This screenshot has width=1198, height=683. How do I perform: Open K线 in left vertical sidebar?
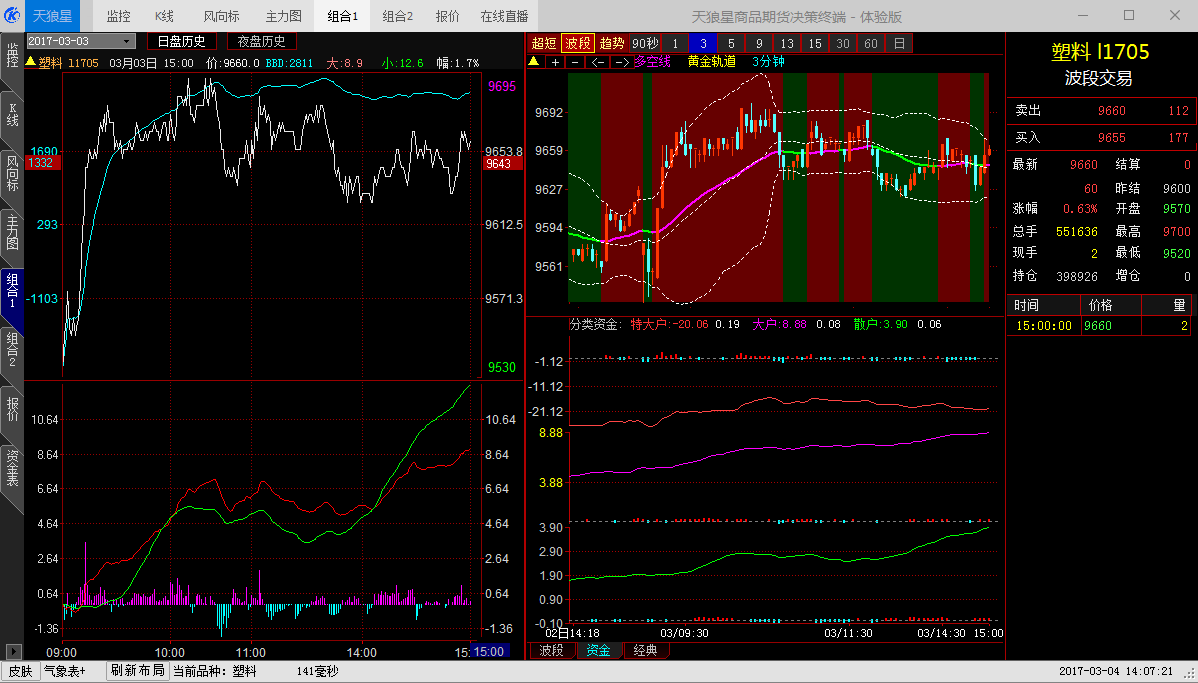pos(11,115)
